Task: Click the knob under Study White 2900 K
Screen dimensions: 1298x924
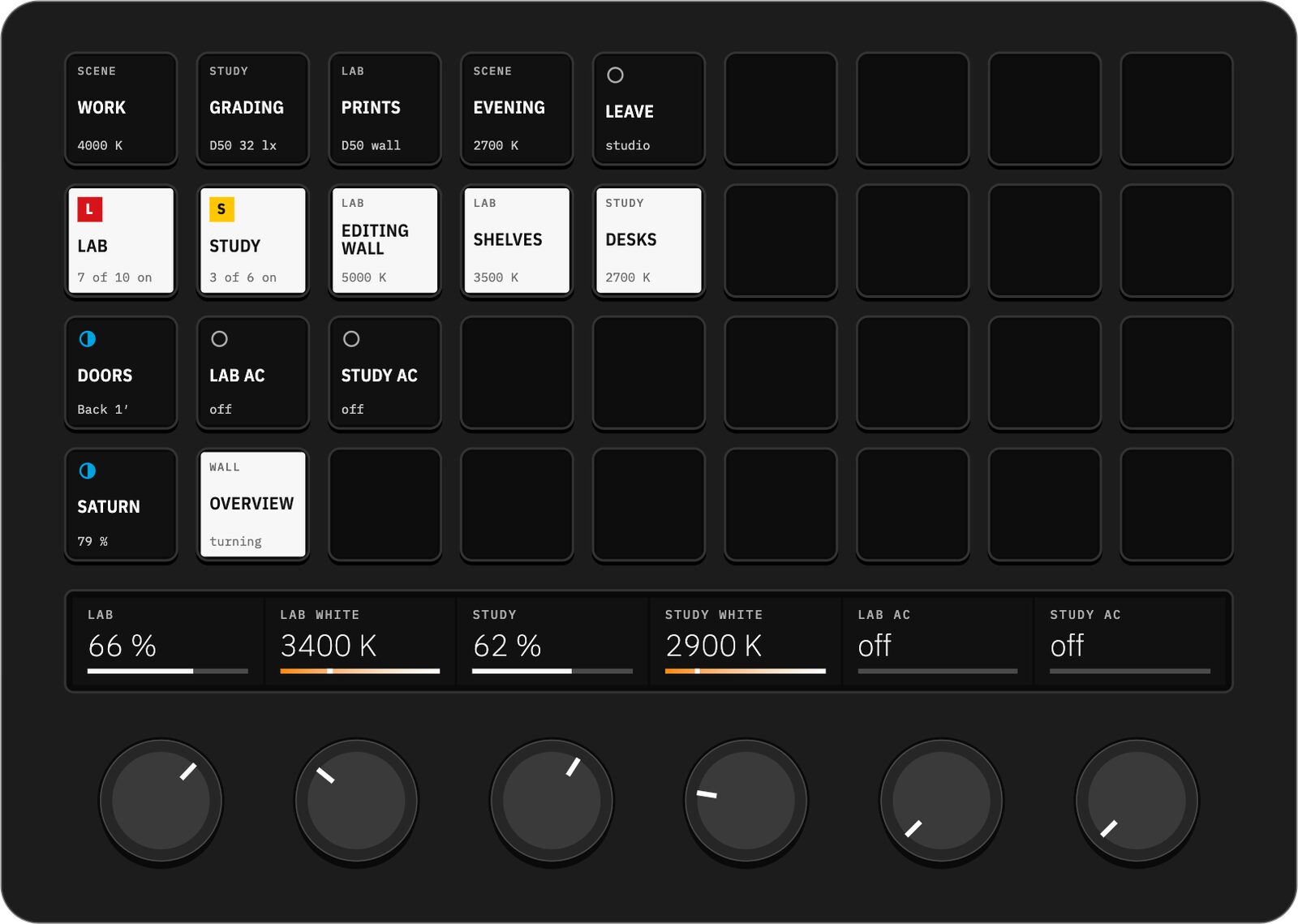Action: tap(746, 801)
